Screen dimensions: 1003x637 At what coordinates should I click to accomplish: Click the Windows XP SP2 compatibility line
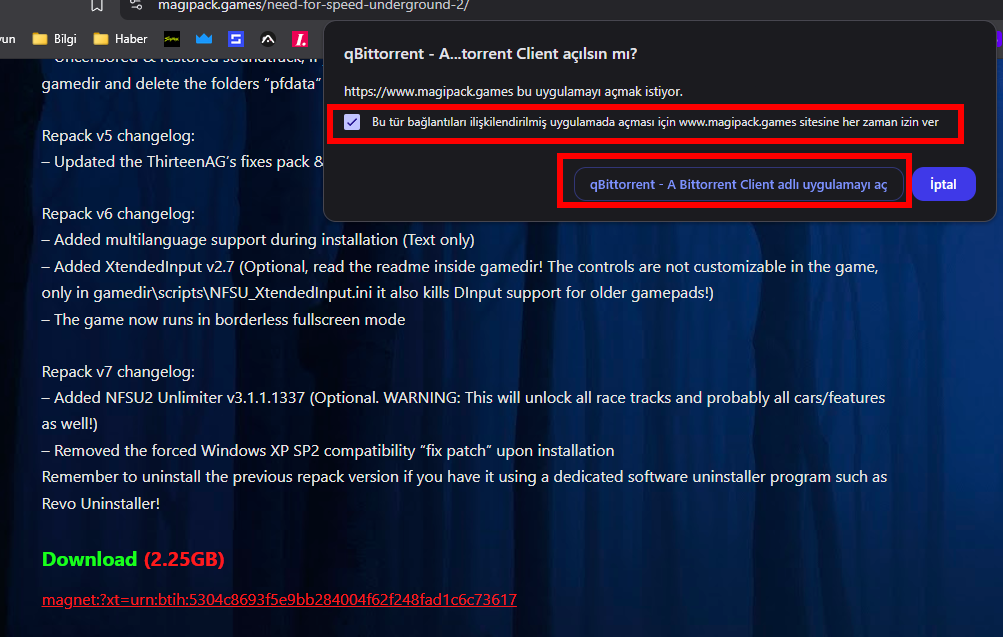coord(328,451)
